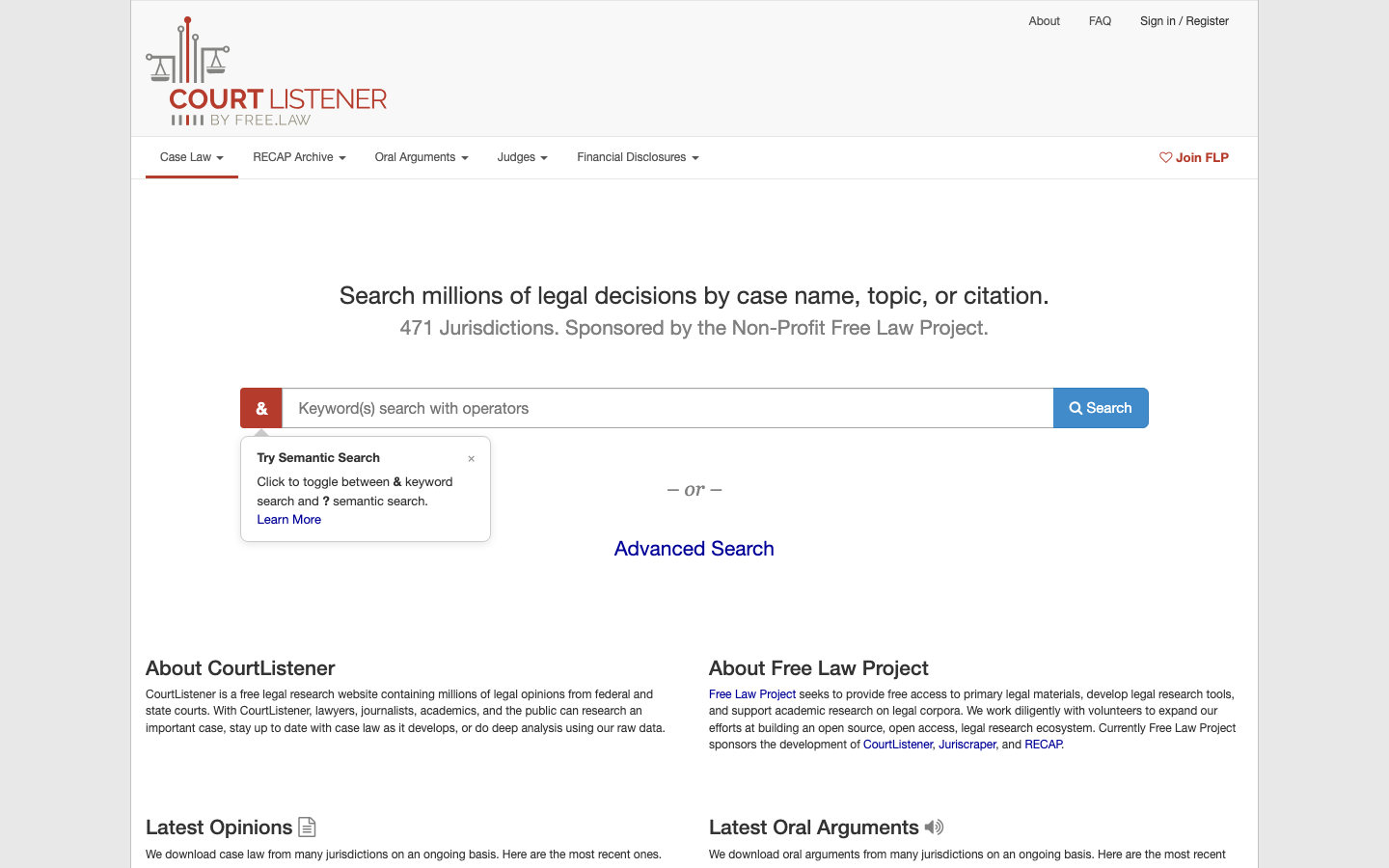
Task: Open the Free Law Project link
Action: [x=752, y=694]
